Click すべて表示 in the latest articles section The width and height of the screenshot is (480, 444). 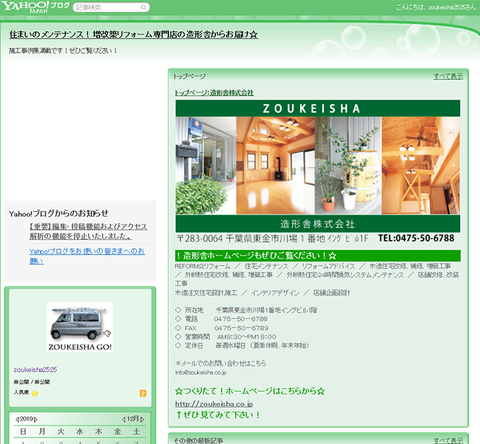pos(448,440)
